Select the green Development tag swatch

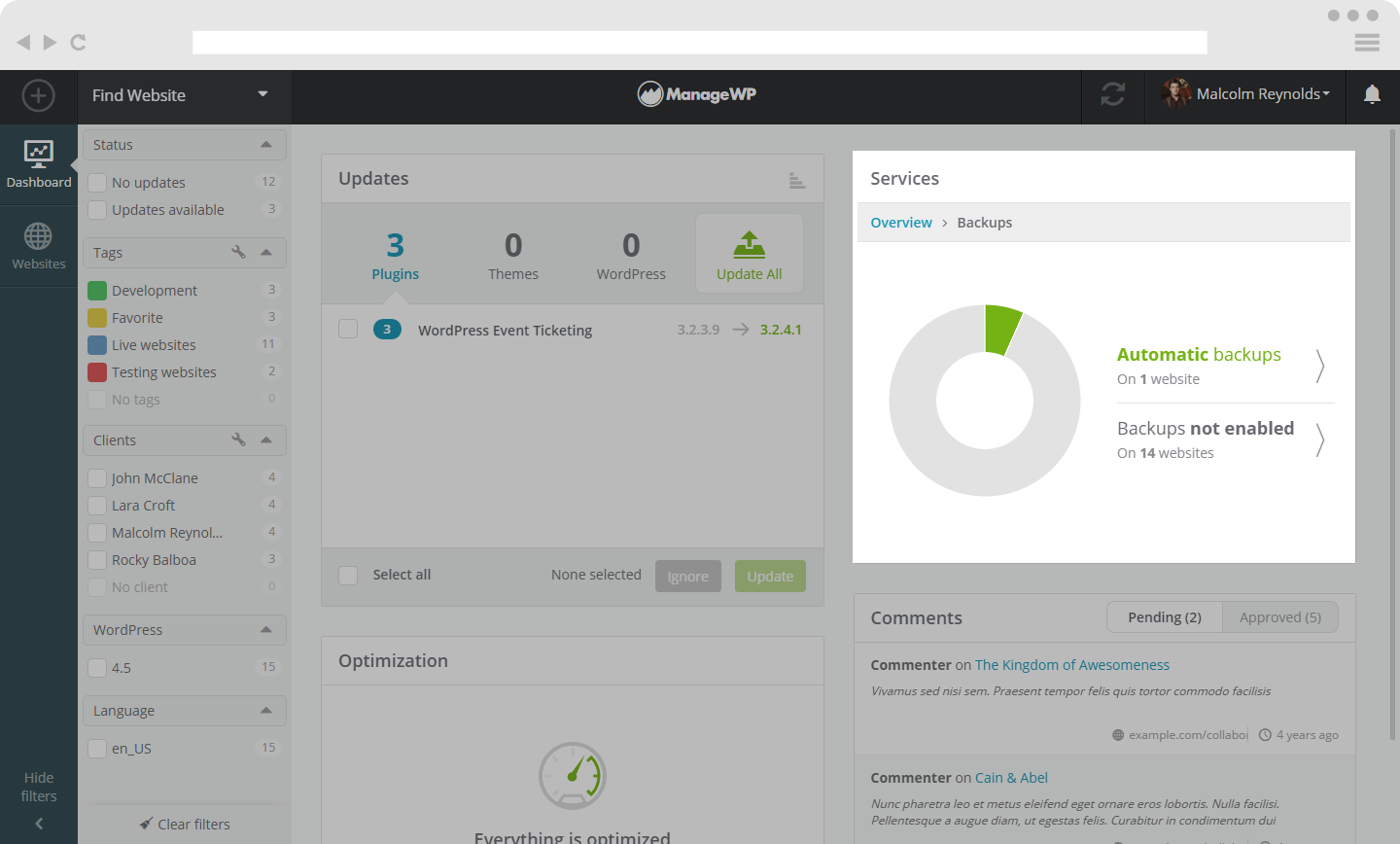click(97, 291)
